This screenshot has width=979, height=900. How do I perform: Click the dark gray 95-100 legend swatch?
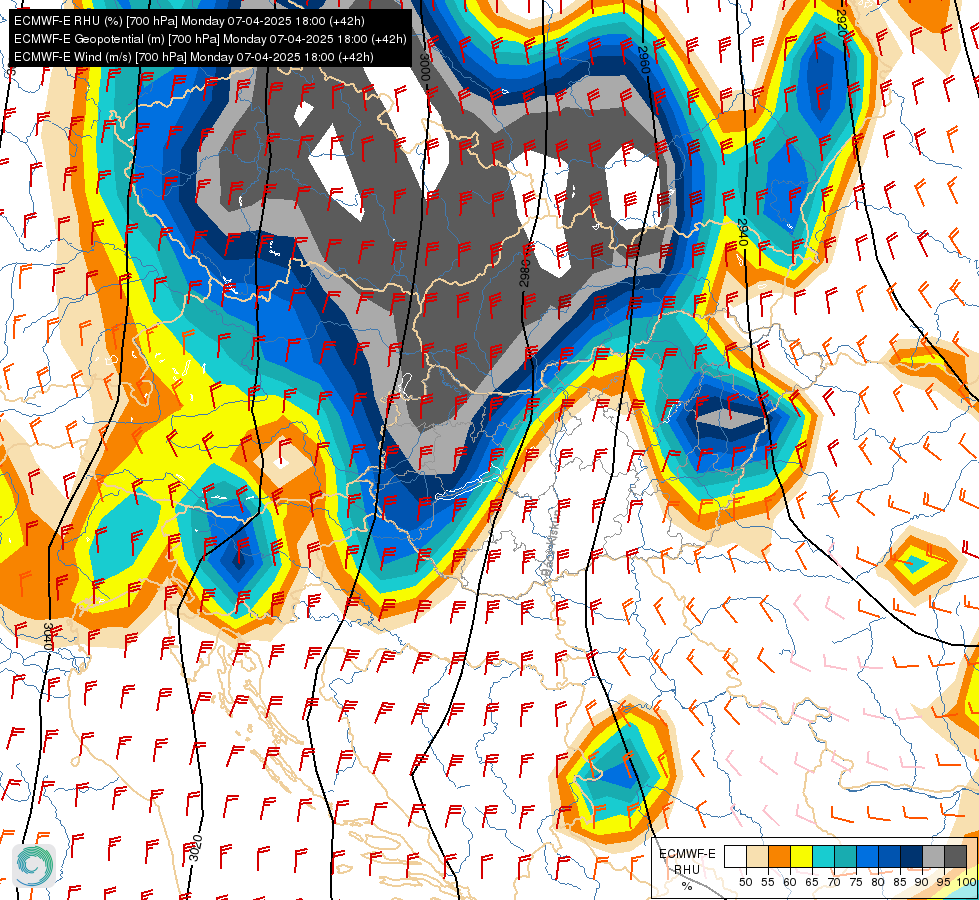click(955, 857)
